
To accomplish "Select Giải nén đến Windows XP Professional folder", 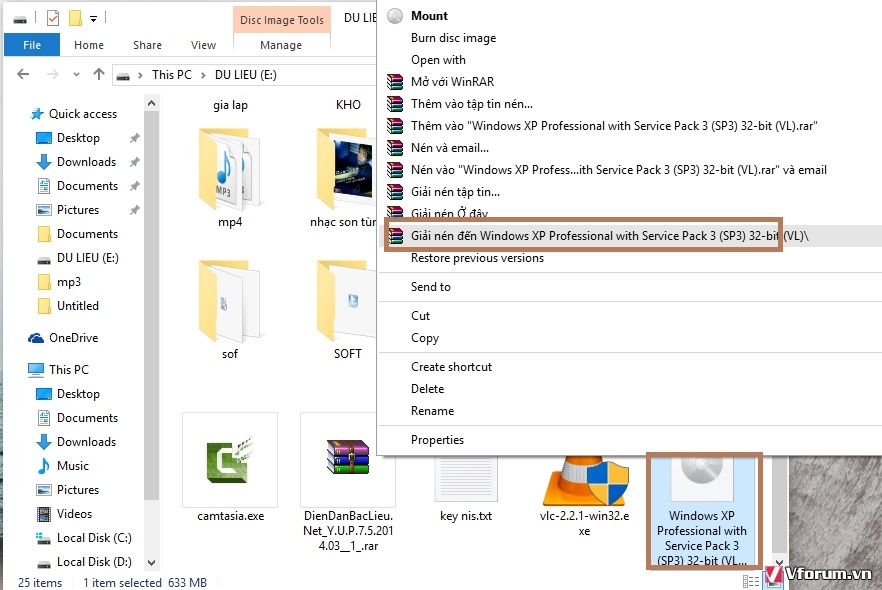I will [610, 236].
